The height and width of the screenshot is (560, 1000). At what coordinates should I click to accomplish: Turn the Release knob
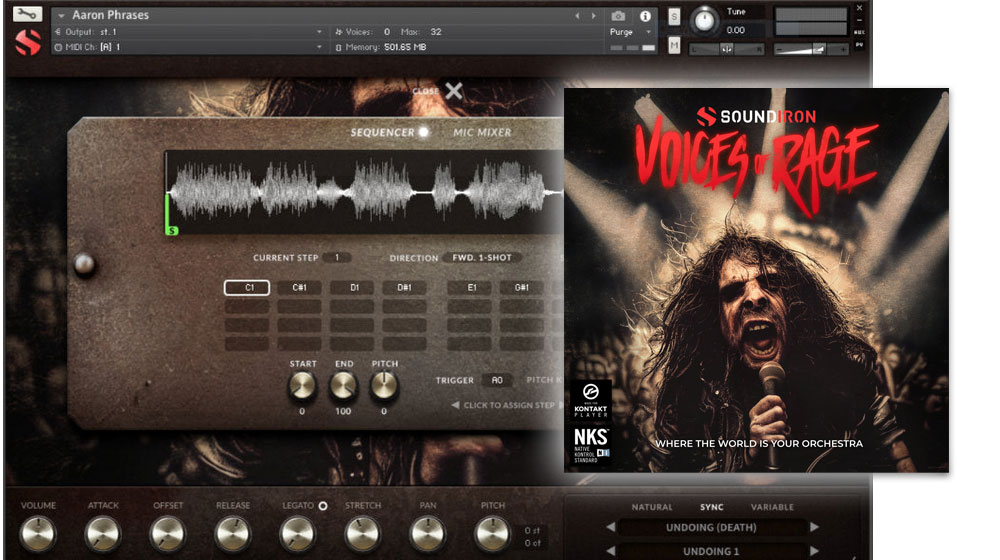pos(233,533)
